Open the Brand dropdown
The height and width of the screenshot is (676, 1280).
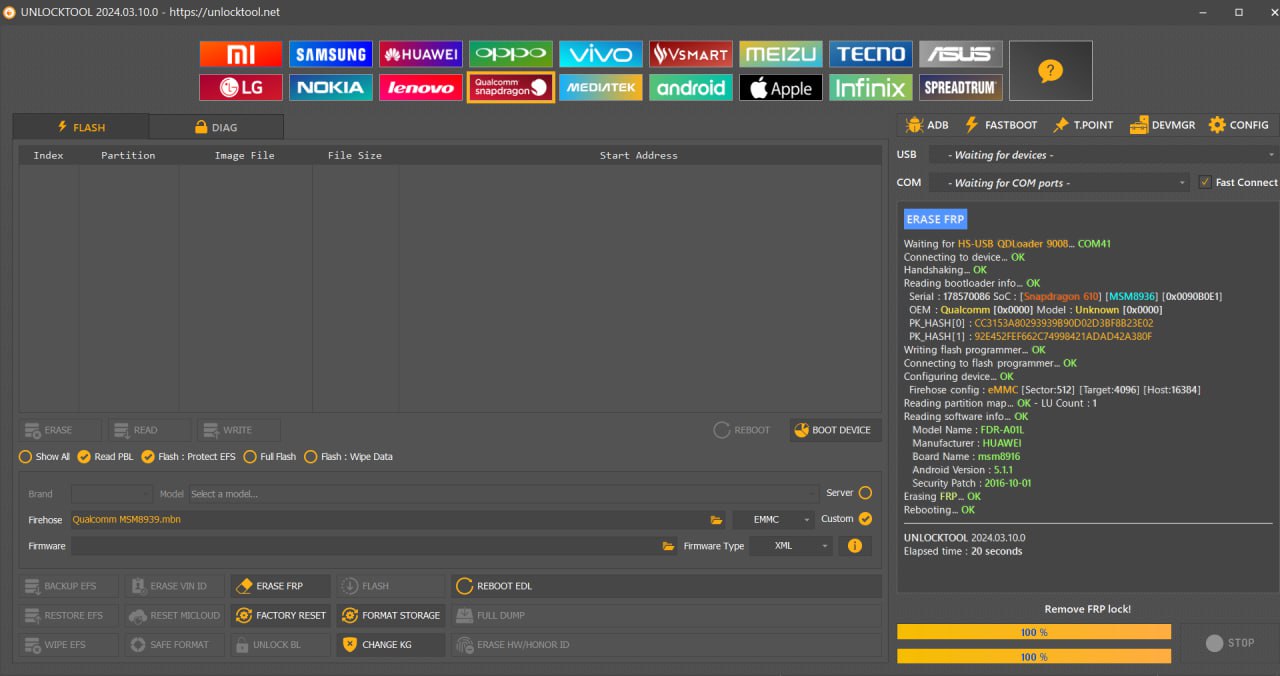pyautogui.click(x=112, y=494)
